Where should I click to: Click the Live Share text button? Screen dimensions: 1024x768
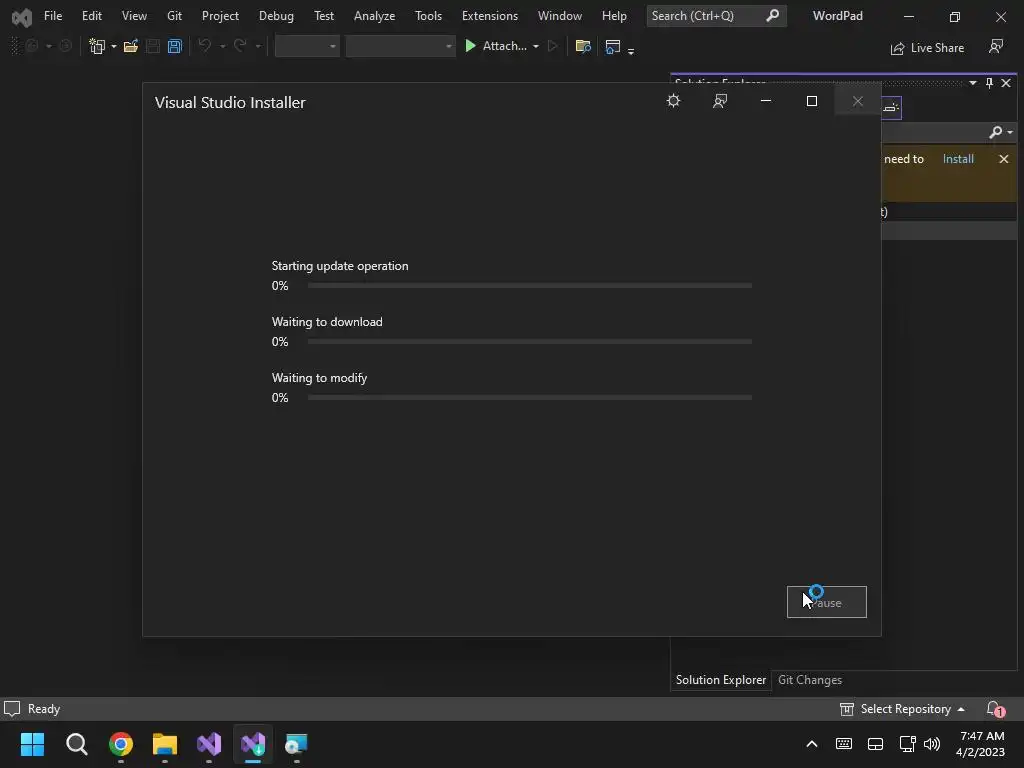(937, 48)
